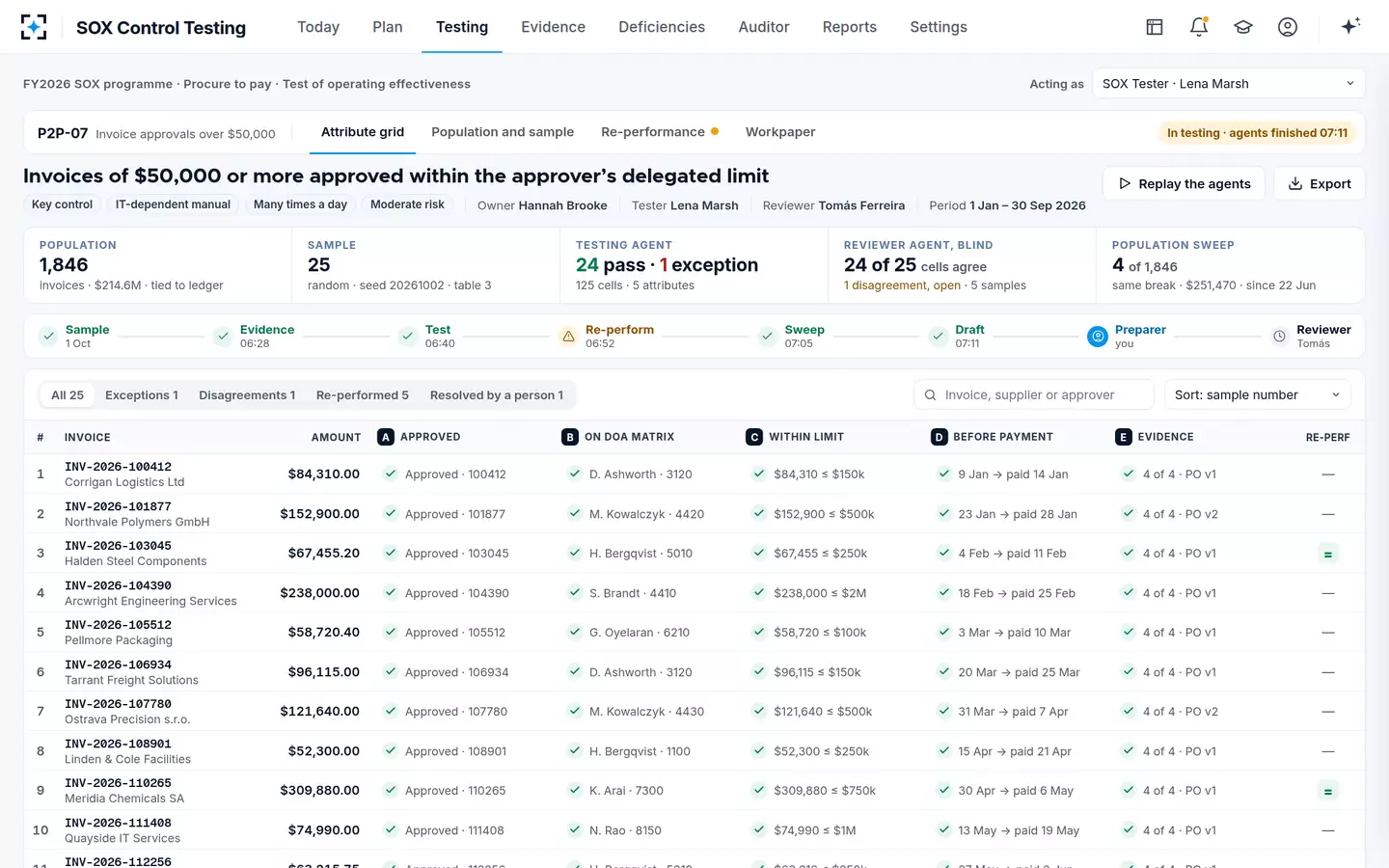Image resolution: width=1389 pixels, height=868 pixels.
Task: Open Reports in the top navigation
Action: pyautogui.click(x=850, y=27)
